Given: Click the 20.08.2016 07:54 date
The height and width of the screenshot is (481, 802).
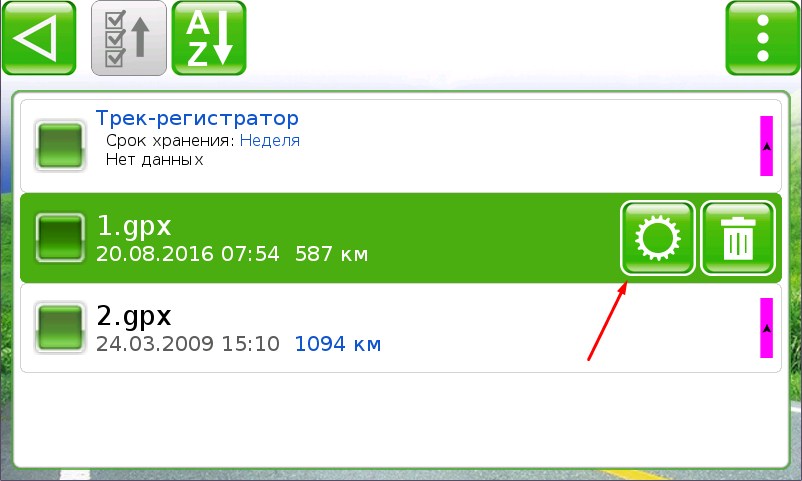Looking at the screenshot, I should point(188,254).
